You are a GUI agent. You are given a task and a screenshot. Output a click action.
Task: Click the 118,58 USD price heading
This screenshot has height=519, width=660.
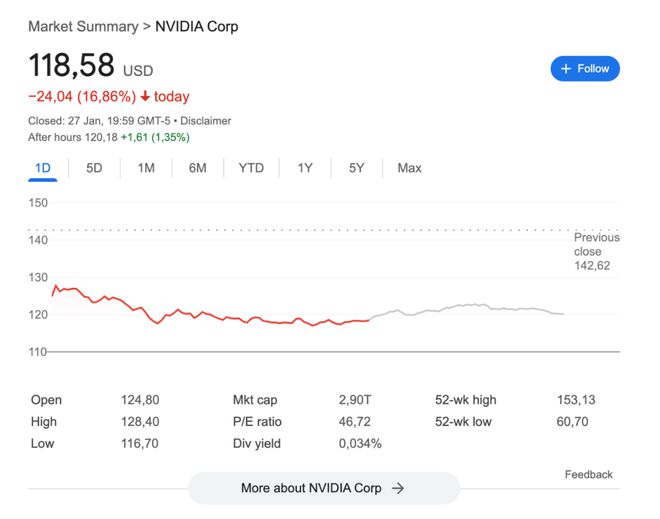(x=72, y=67)
